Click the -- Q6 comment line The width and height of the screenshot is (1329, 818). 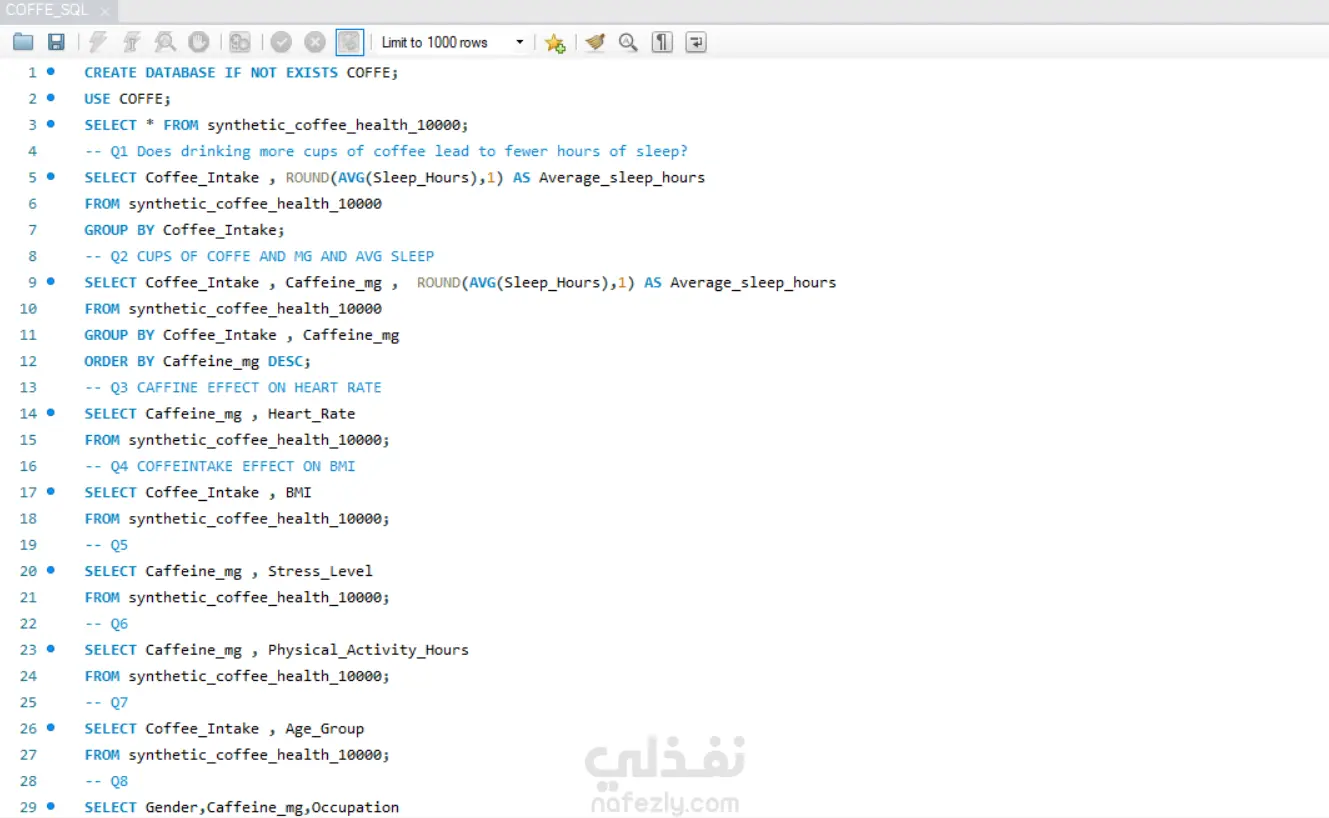[x=106, y=624]
